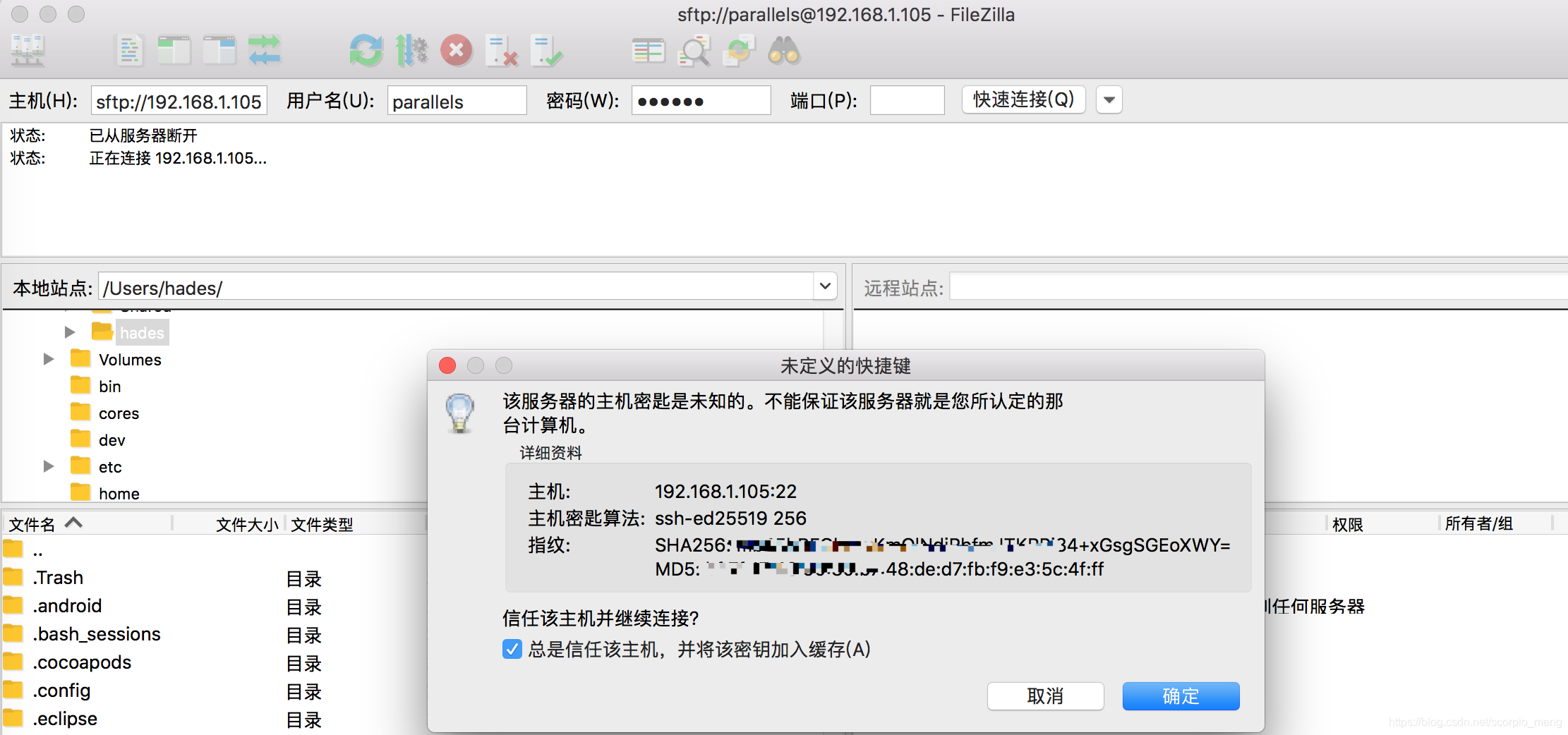Click port input field
The image size is (1568, 735).
907,100
